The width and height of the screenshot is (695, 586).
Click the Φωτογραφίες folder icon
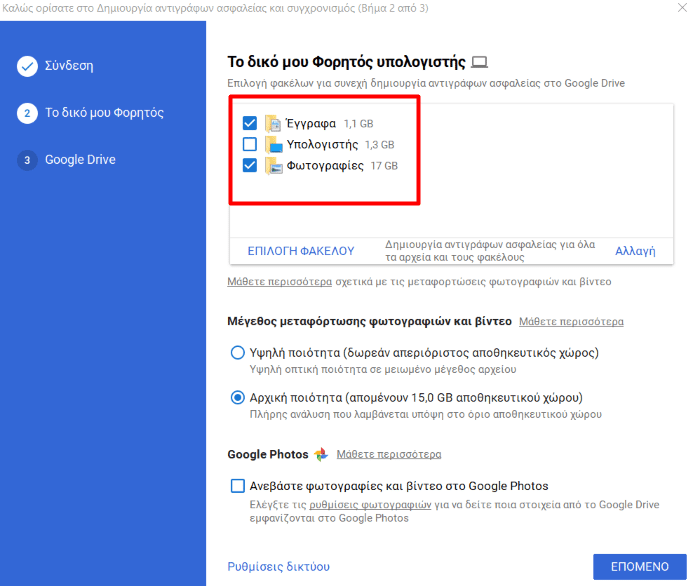coord(273,166)
